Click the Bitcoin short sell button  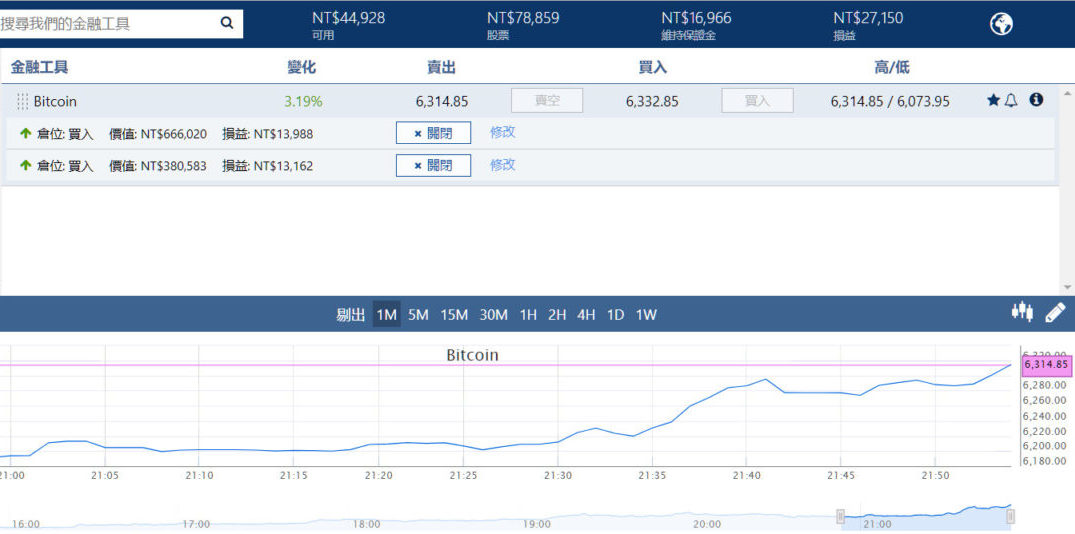[x=547, y=101]
